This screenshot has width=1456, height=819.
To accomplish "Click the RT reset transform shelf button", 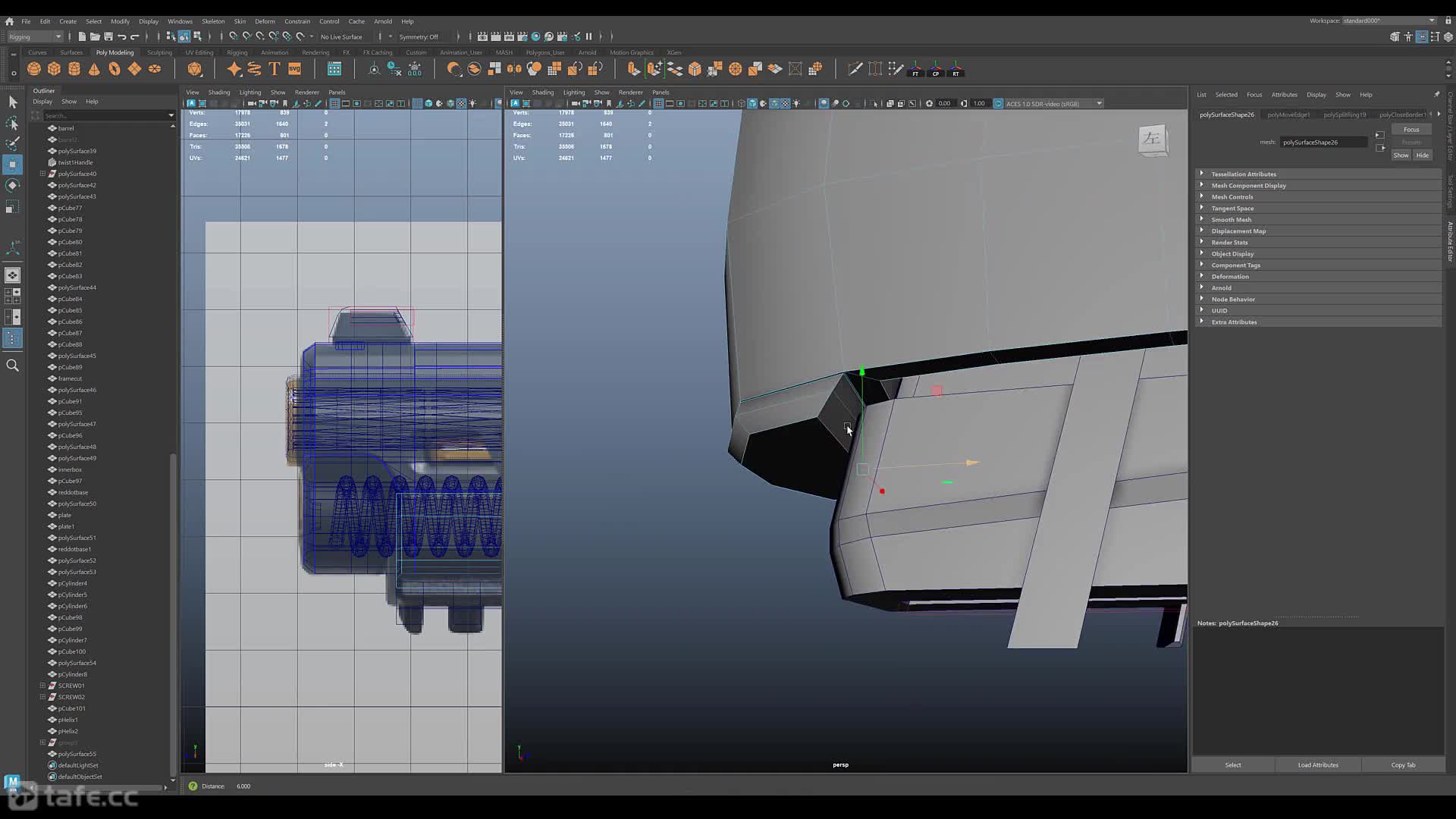I will (x=955, y=69).
